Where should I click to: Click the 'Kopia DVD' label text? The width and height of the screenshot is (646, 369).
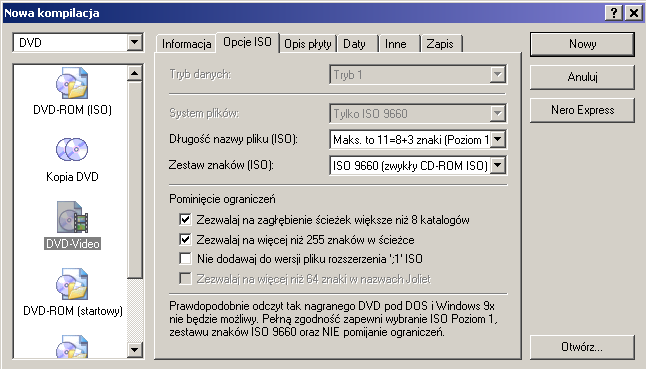(72, 177)
